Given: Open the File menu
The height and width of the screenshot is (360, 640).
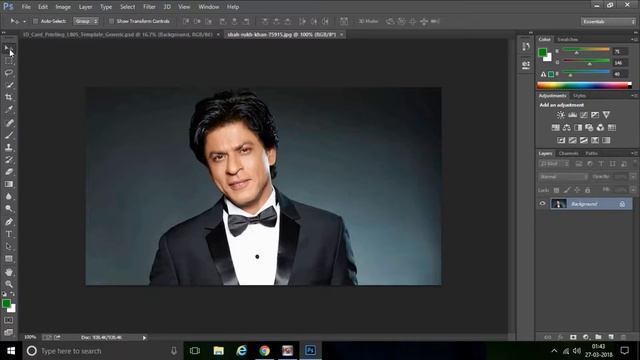Looking at the screenshot, I should (x=26, y=7).
